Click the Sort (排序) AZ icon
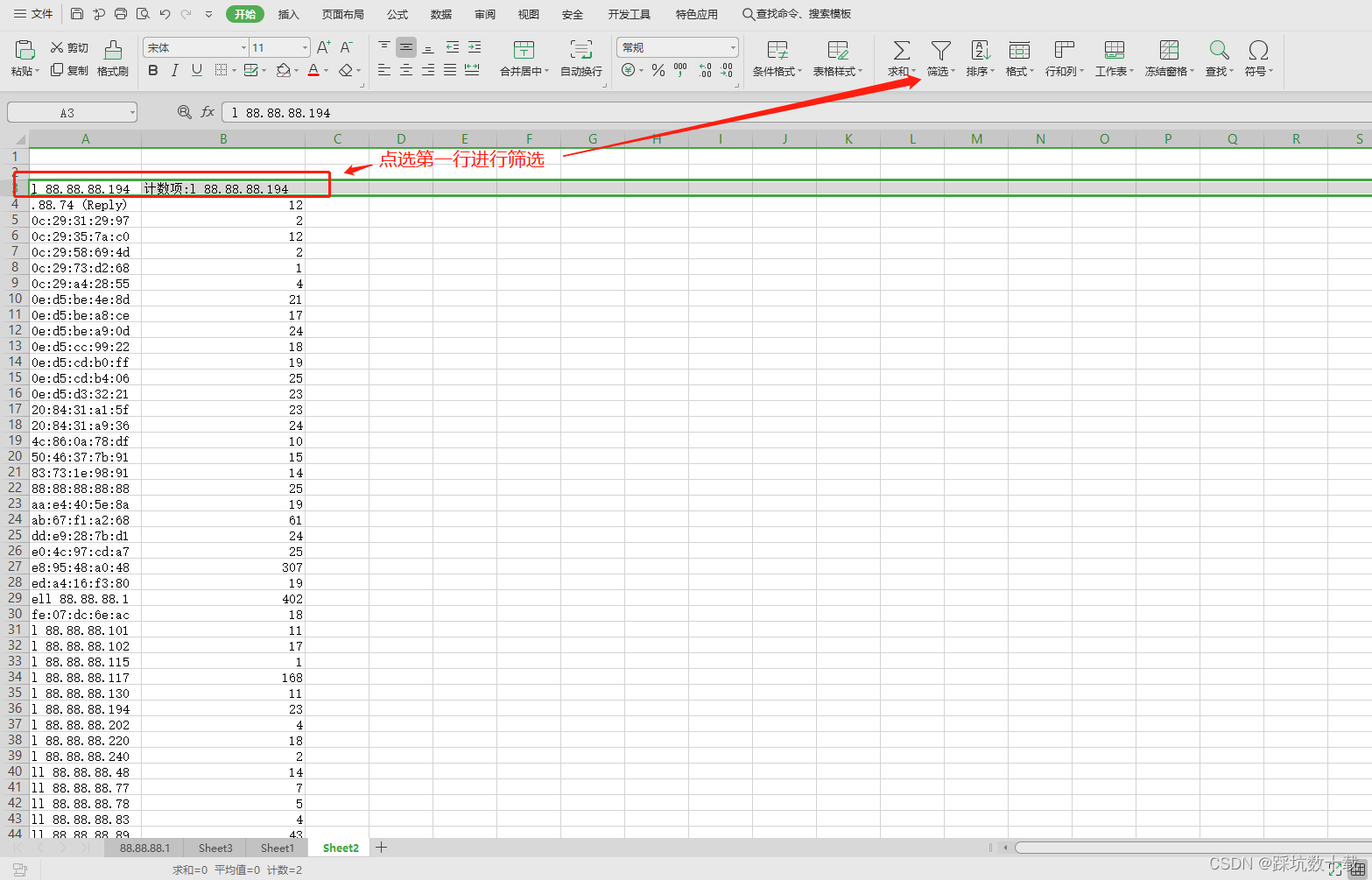This screenshot has width=1372, height=880. click(980, 50)
